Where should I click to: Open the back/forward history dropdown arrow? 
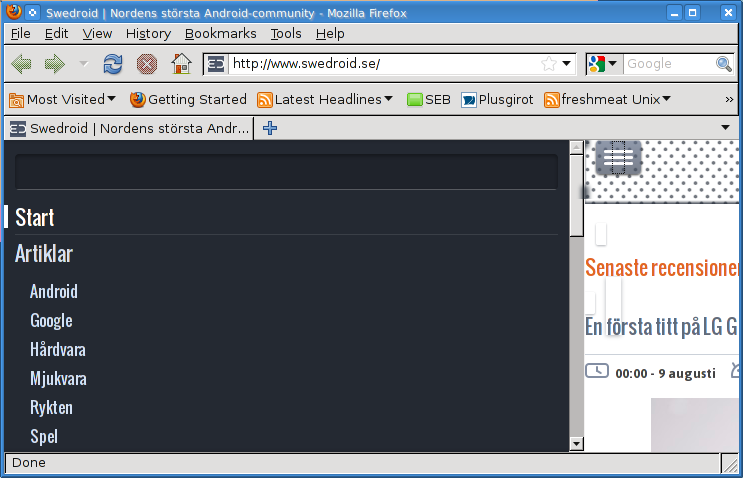[x=83, y=63]
